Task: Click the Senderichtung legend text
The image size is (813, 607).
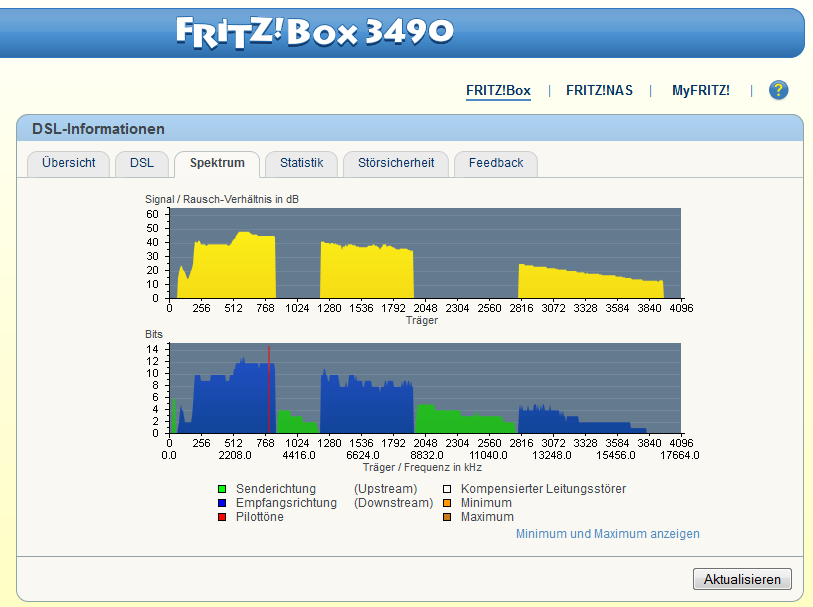Action: pyautogui.click(x=276, y=489)
